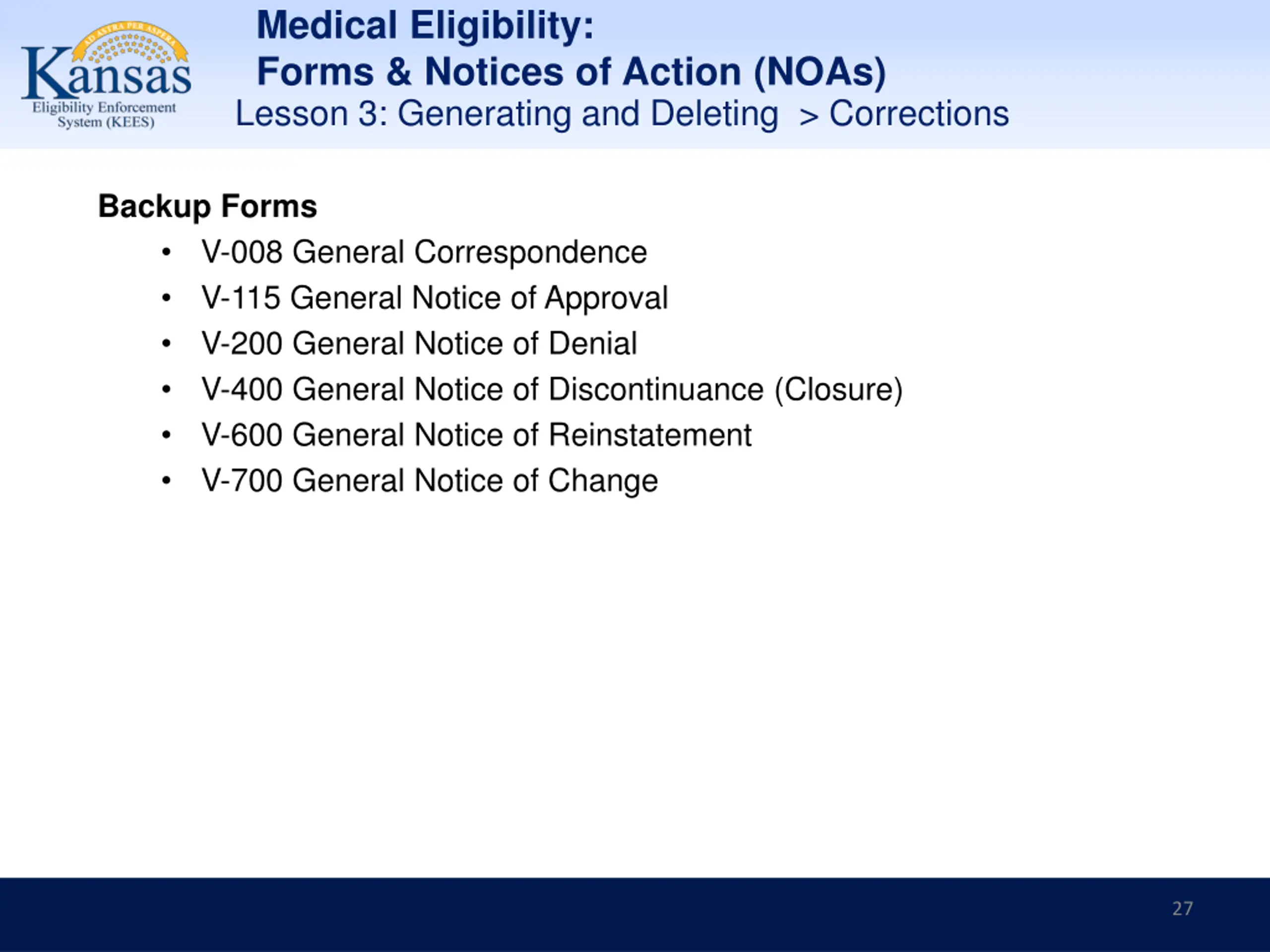
Task: Click Lesson 3: Generating and Deleting text
Action: (x=507, y=114)
